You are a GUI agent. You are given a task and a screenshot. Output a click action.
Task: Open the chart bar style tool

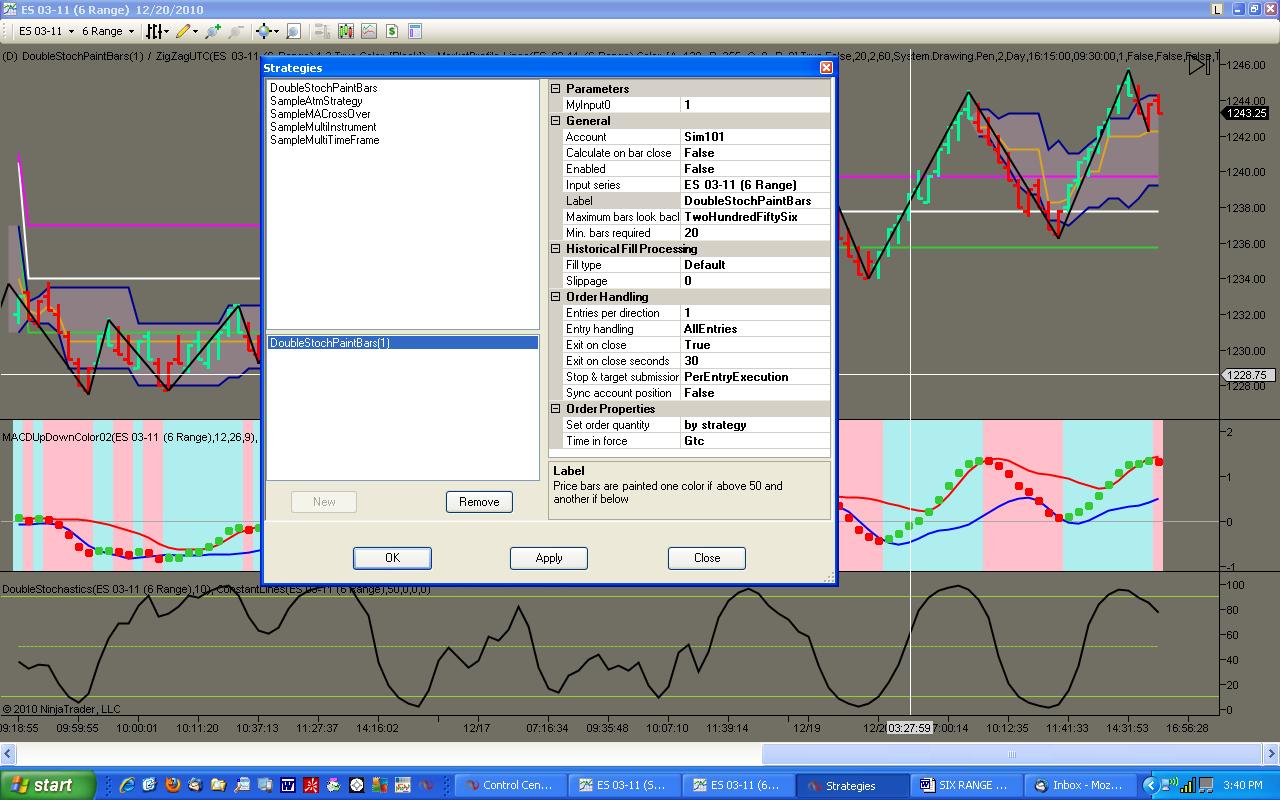click(x=155, y=32)
